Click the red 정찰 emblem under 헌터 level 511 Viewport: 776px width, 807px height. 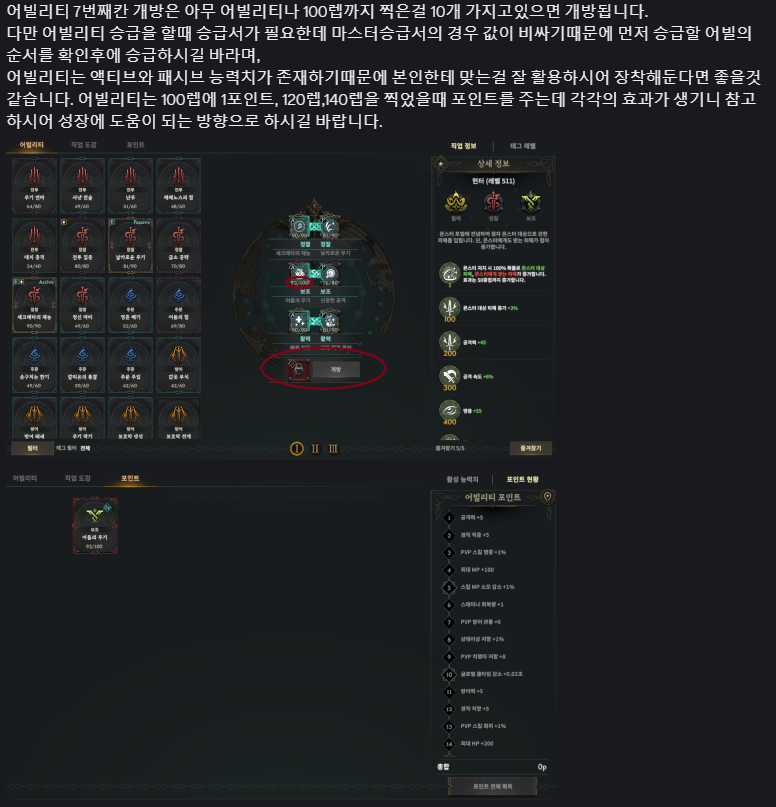(493, 202)
